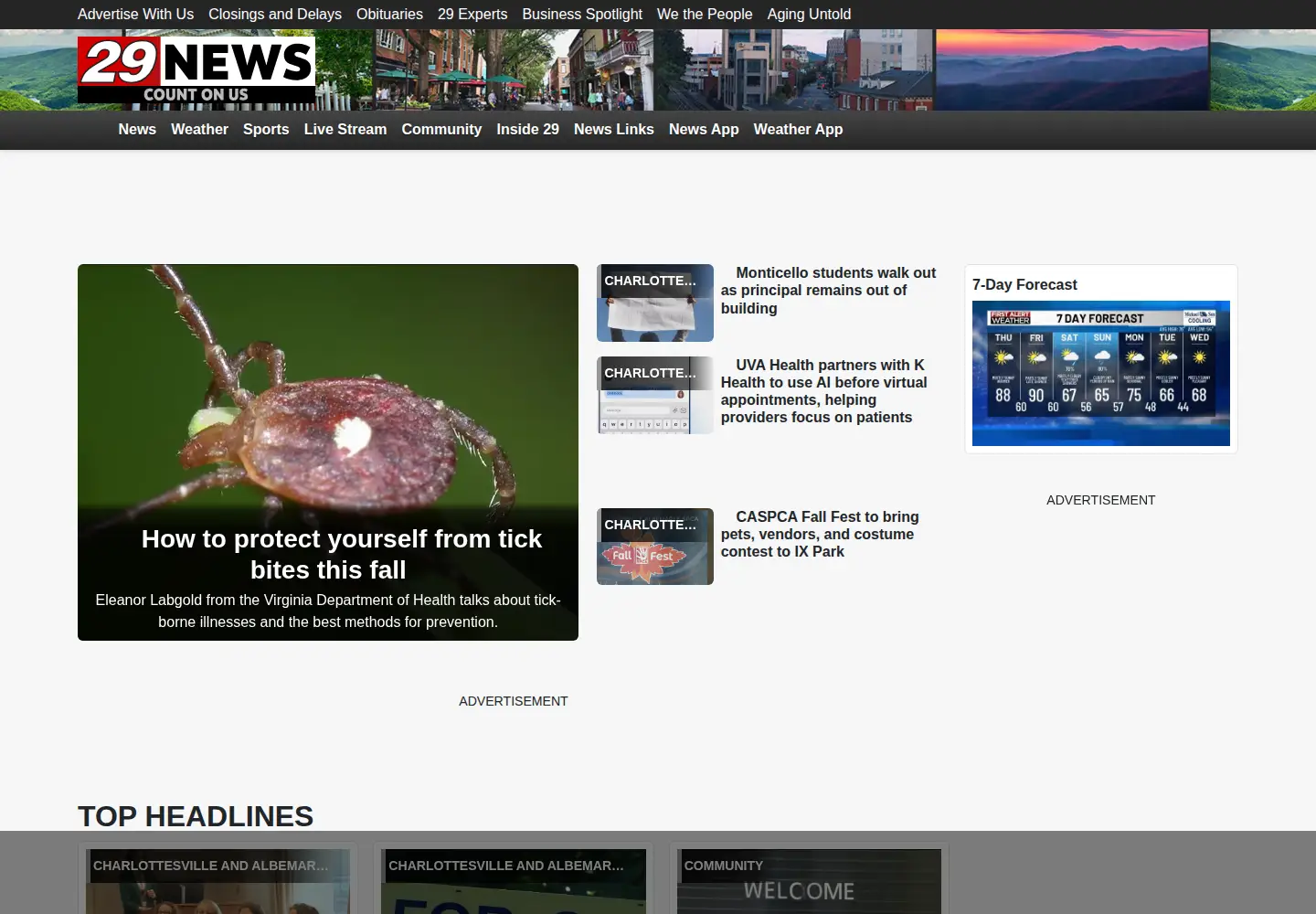Viewport: 1316px width, 914px height.
Task: Click the Fall Fest story thumbnail
Action: (655, 547)
